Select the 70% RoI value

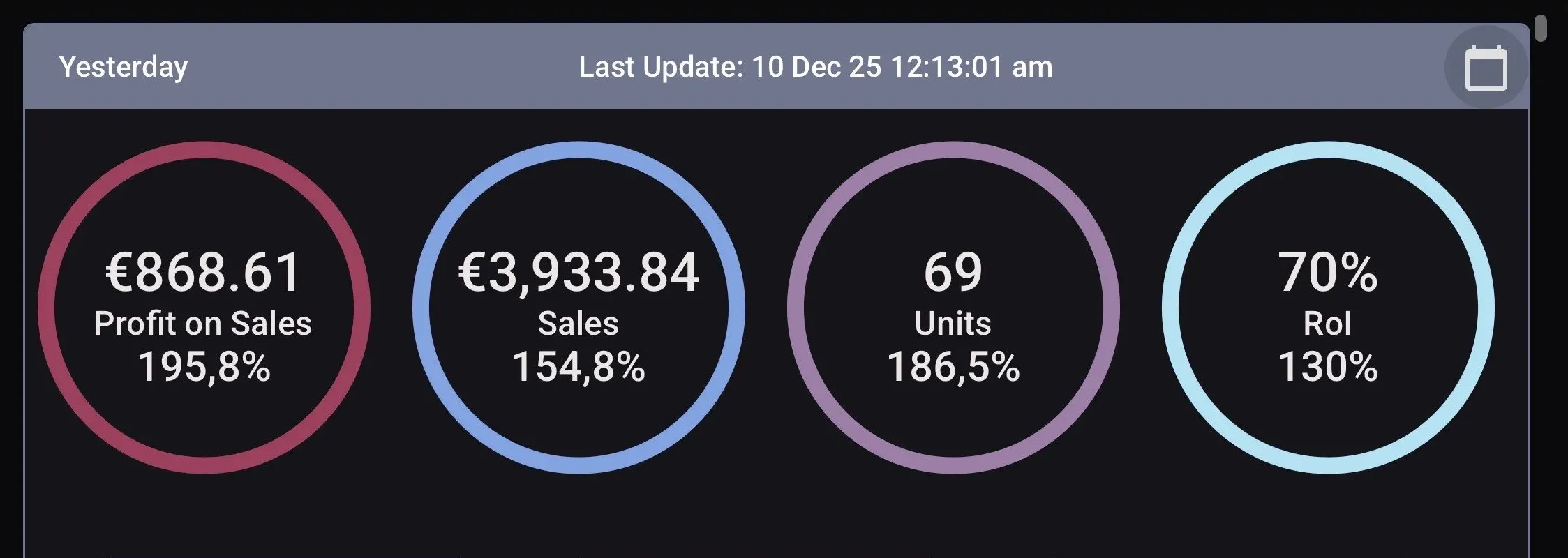pos(1327,272)
